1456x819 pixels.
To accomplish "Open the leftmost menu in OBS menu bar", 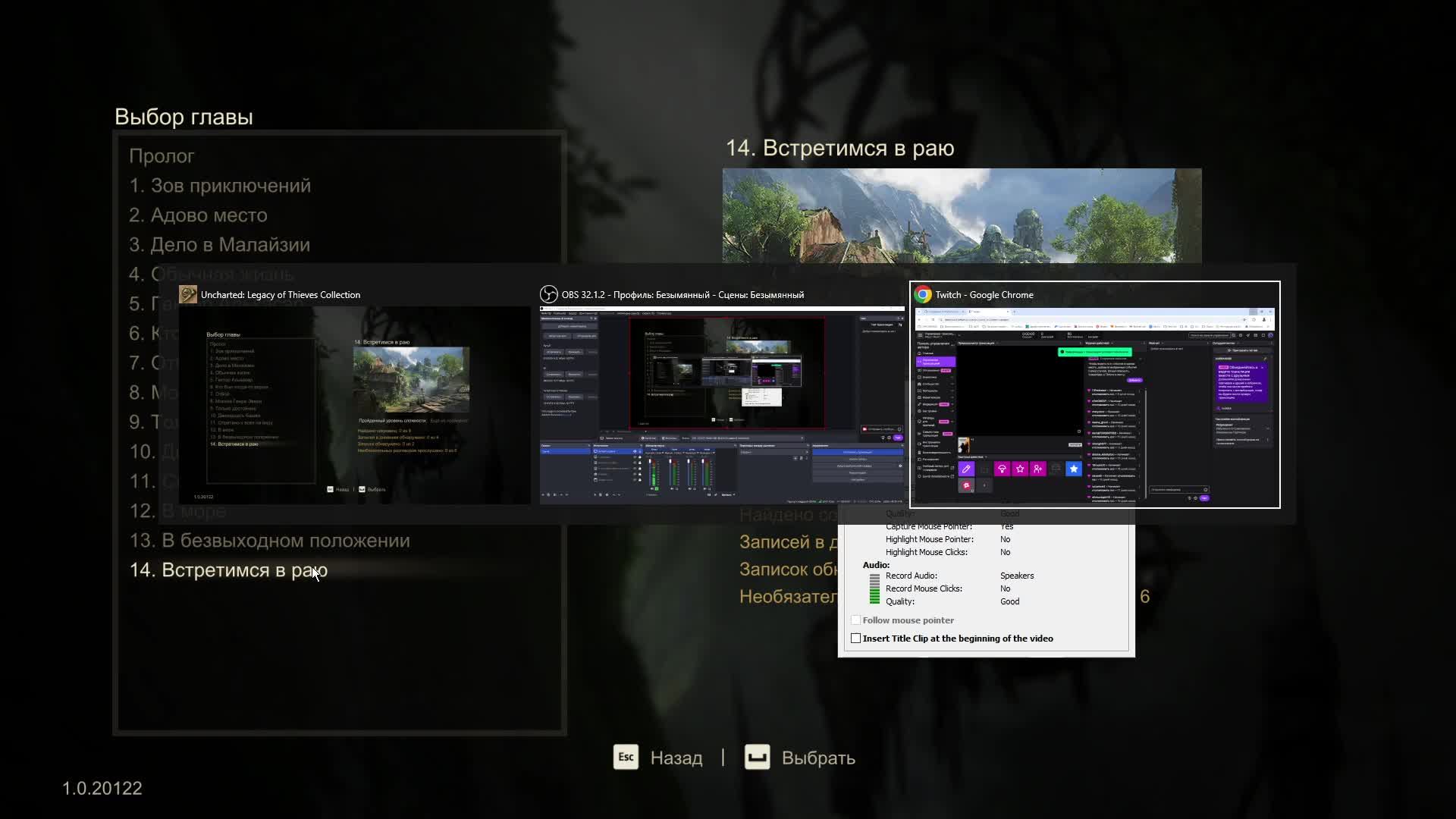I will pos(544,313).
